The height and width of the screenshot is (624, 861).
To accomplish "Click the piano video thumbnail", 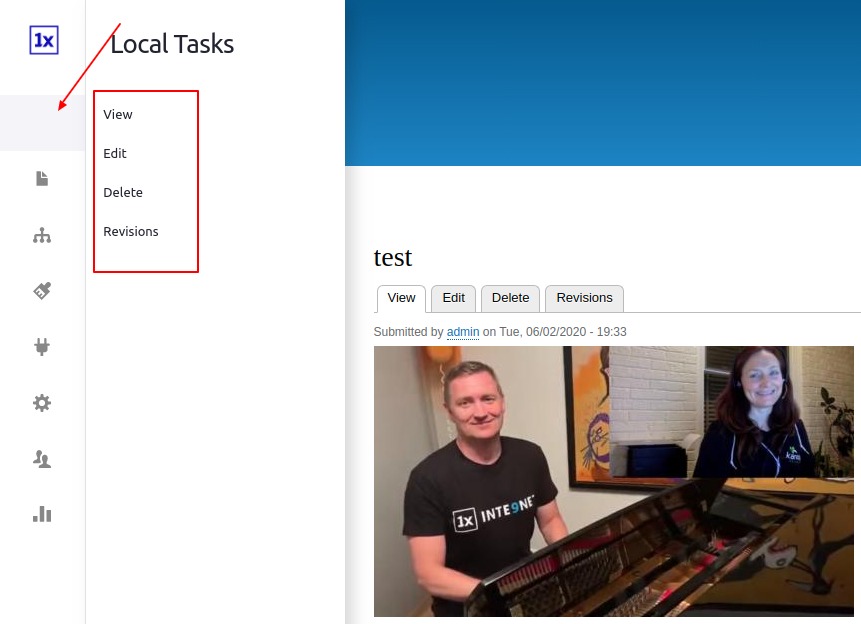I will pyautogui.click(x=613, y=481).
